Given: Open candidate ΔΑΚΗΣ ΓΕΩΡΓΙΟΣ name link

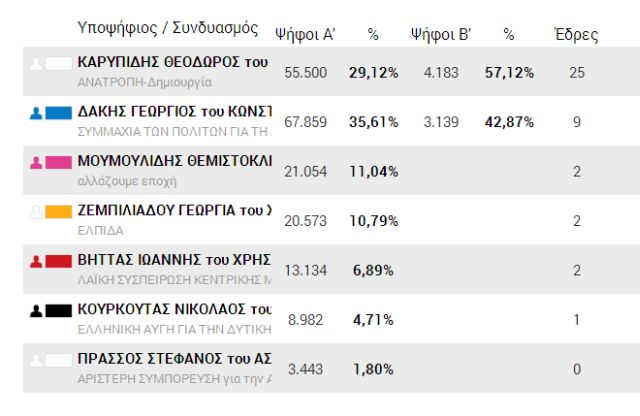Looking at the screenshot, I should (173, 111).
